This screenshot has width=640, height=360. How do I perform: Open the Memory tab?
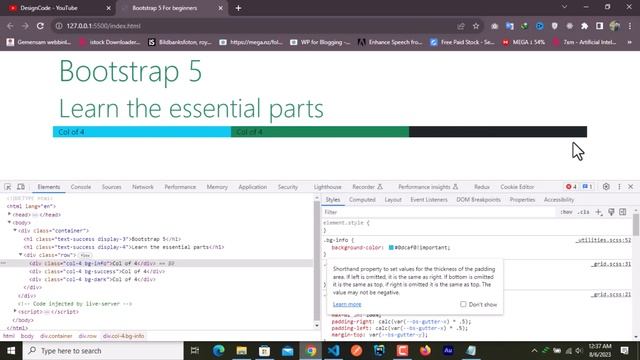pyautogui.click(x=217, y=187)
